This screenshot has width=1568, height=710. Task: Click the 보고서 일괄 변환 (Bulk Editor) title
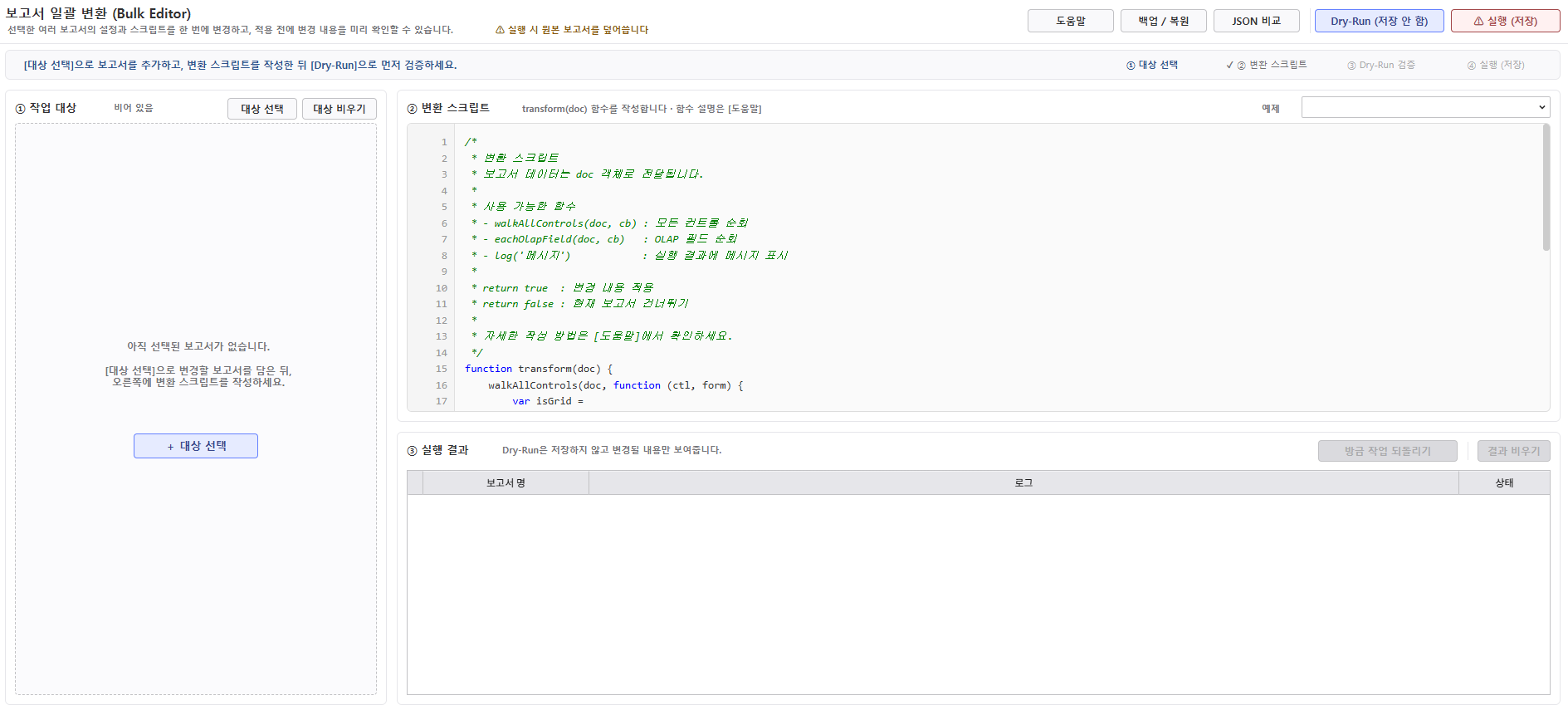click(x=98, y=13)
